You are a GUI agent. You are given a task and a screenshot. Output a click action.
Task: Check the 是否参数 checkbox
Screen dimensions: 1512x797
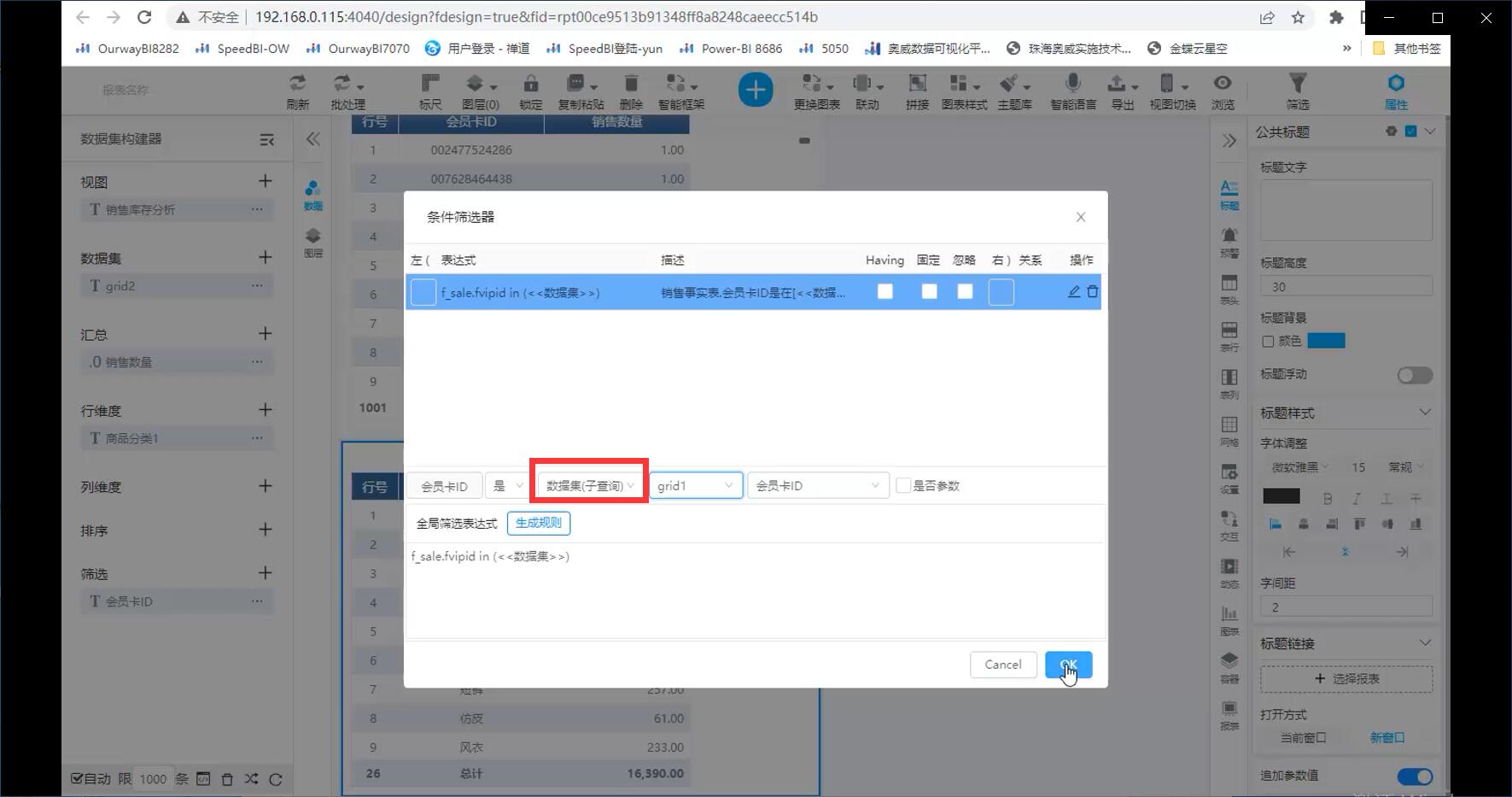(x=903, y=486)
